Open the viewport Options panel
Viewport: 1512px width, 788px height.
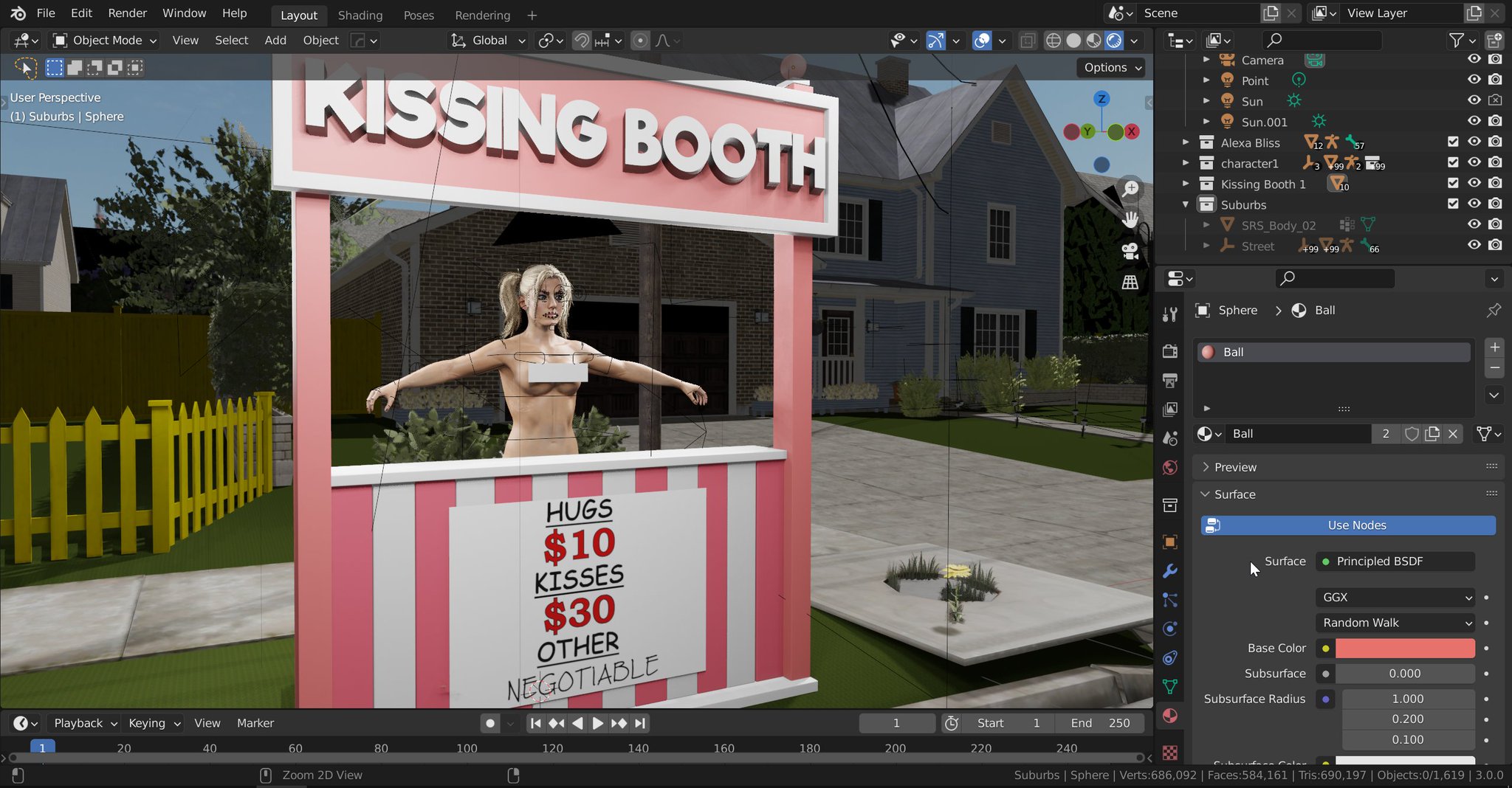tap(1110, 67)
